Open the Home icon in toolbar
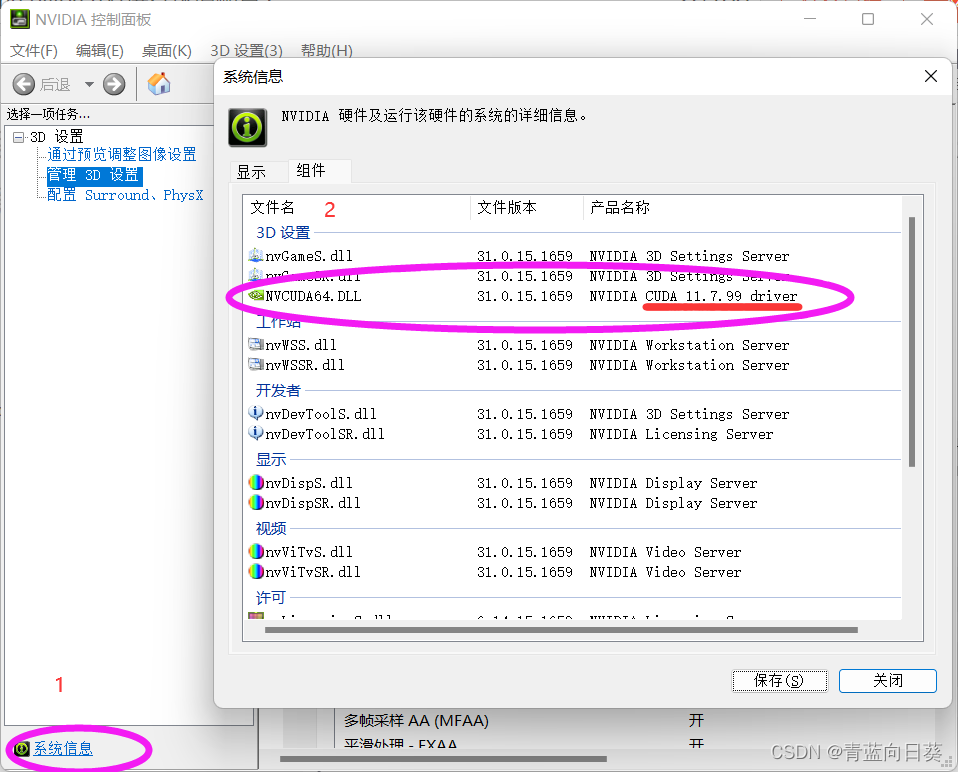958x772 pixels. pos(159,84)
